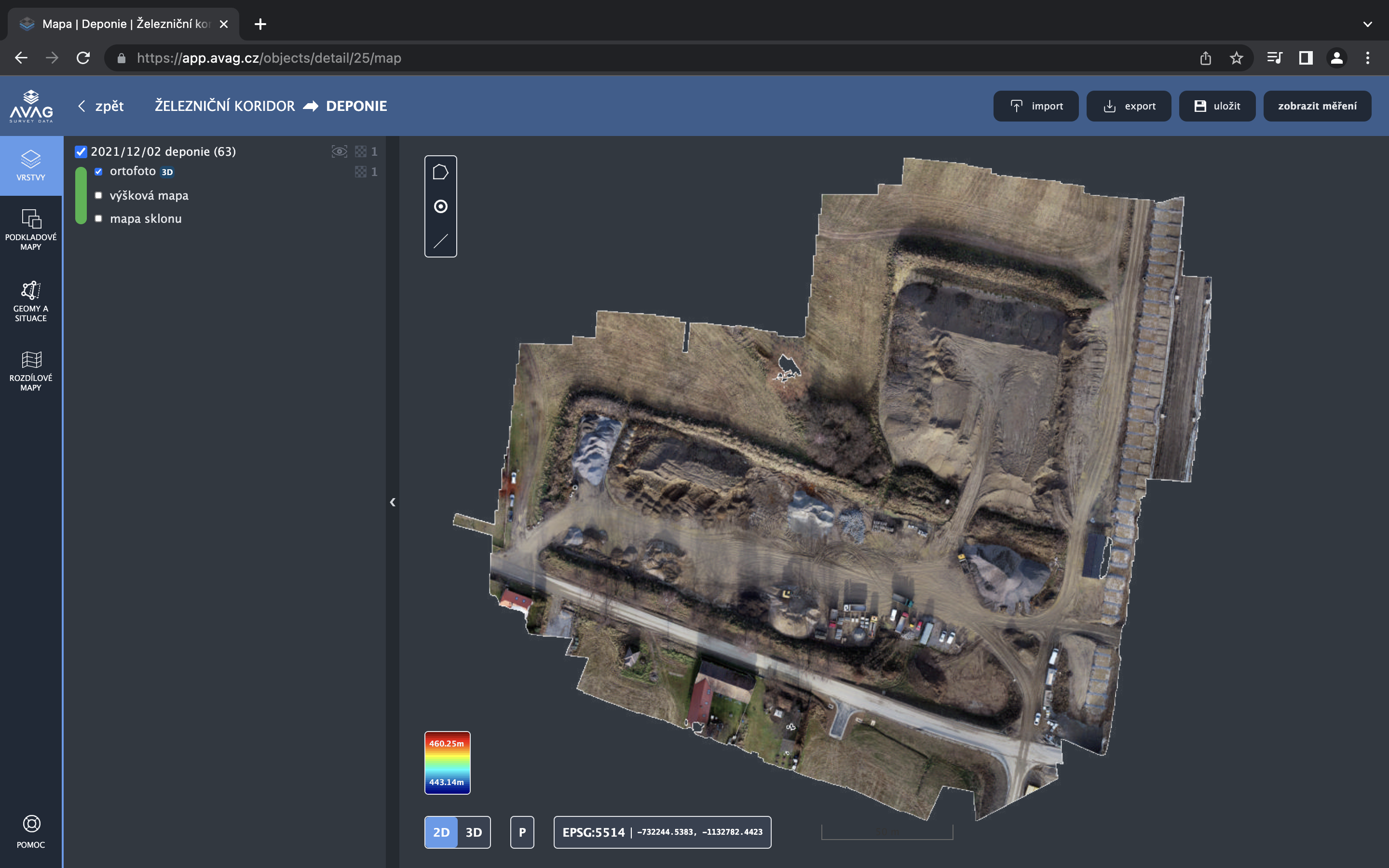
Task: Select the point marker tool
Action: 440,207
